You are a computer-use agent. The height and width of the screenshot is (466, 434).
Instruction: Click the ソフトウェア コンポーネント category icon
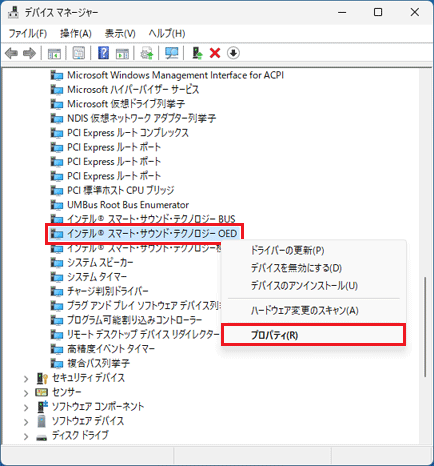pos(42,407)
